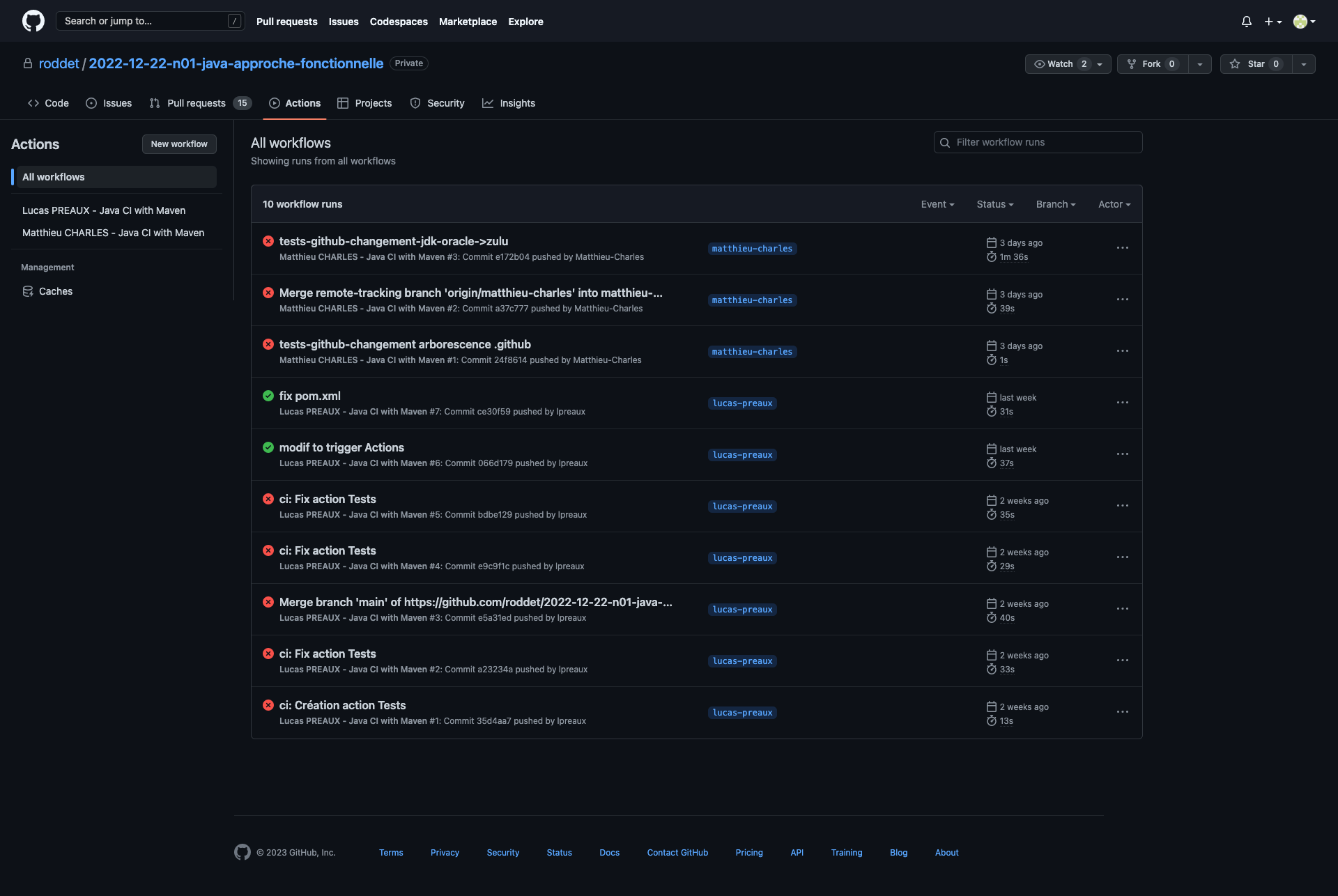
Task: Open top-nav Marketplace menu item
Action: click(x=468, y=22)
